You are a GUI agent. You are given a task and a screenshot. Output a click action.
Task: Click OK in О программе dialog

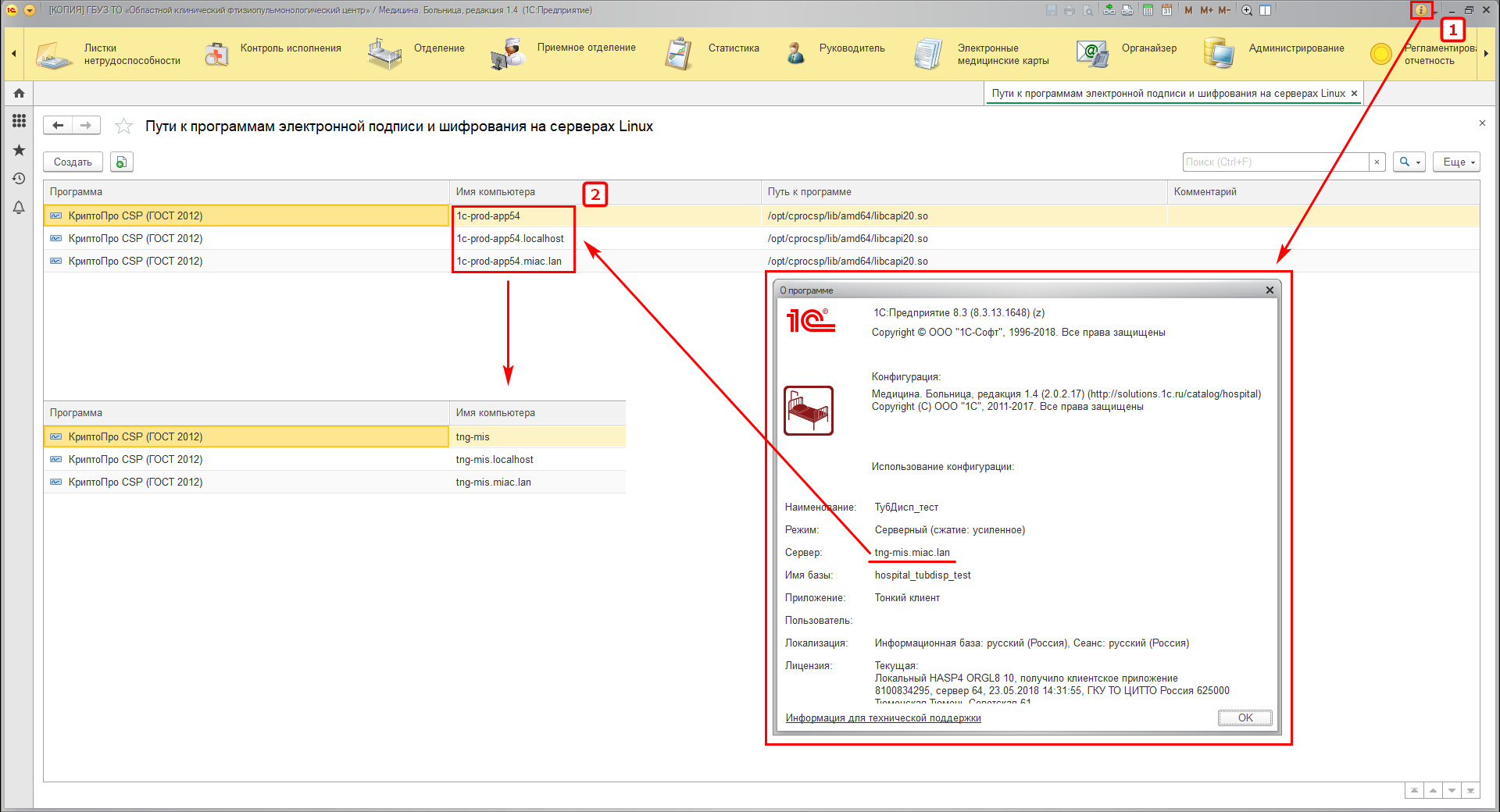click(1245, 718)
